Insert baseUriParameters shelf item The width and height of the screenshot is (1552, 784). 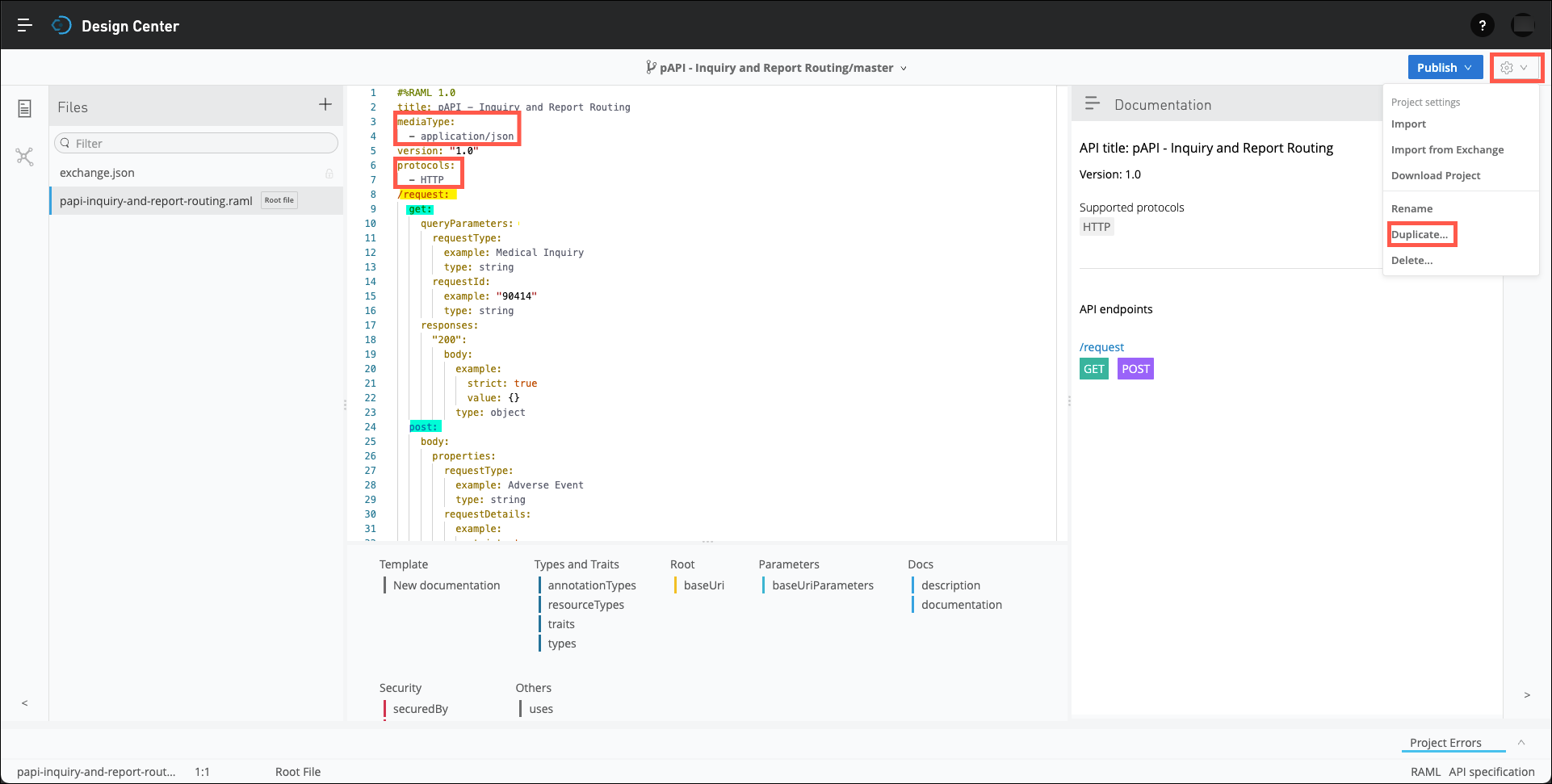(x=823, y=585)
